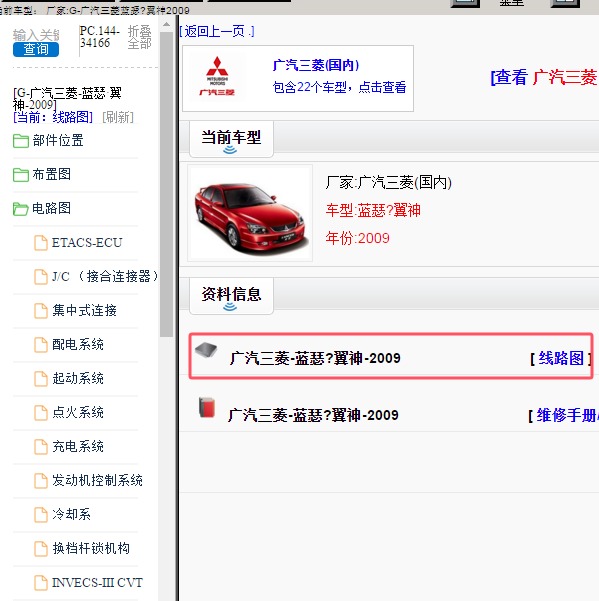Open the 配电系统 item

[x=78, y=344]
